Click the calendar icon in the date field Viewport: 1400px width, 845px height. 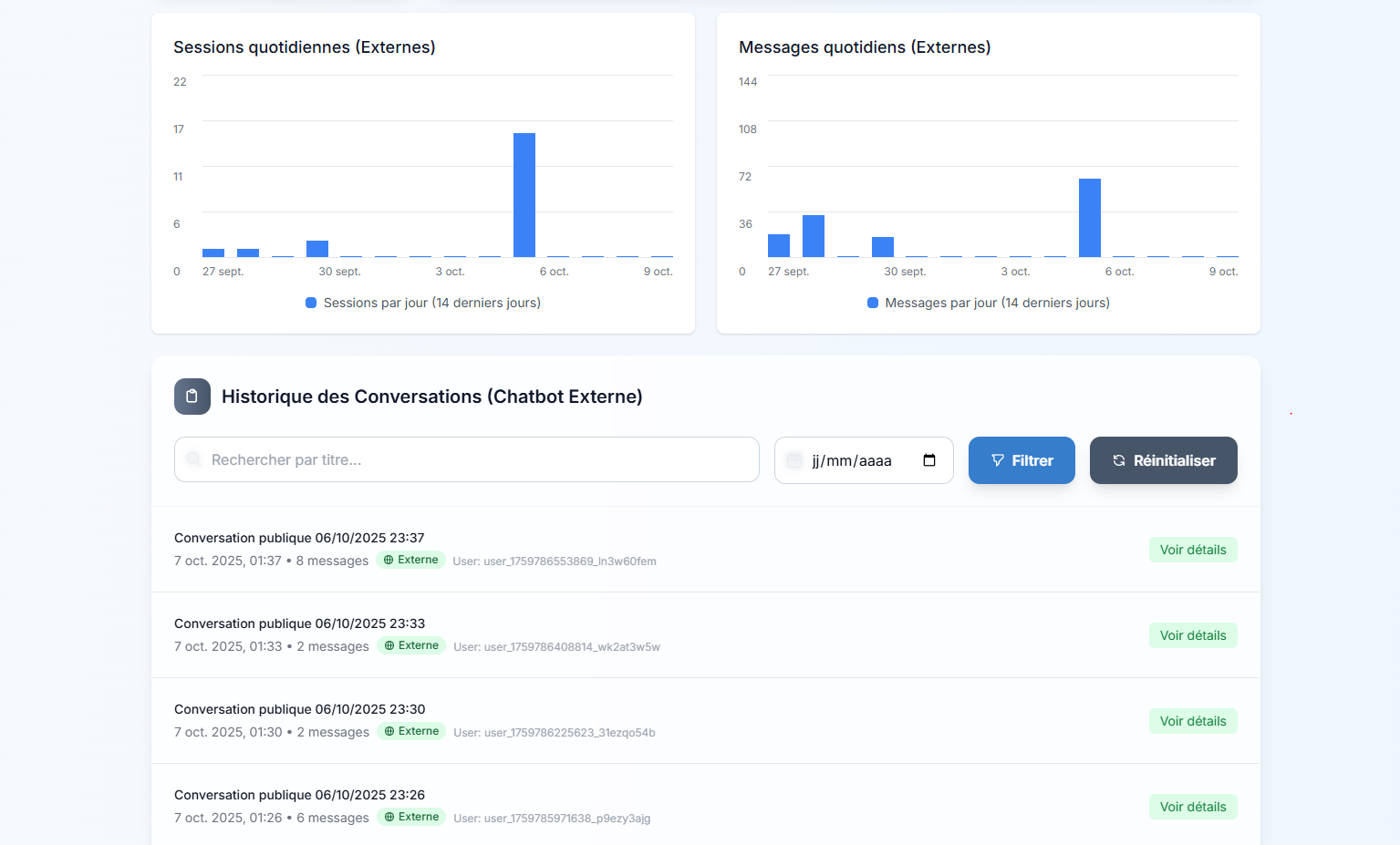928,460
